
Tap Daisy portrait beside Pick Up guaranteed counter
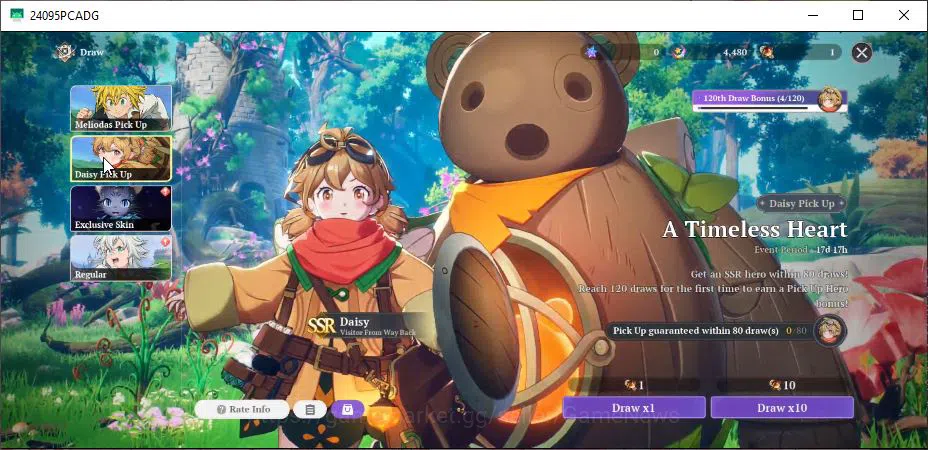[829, 330]
